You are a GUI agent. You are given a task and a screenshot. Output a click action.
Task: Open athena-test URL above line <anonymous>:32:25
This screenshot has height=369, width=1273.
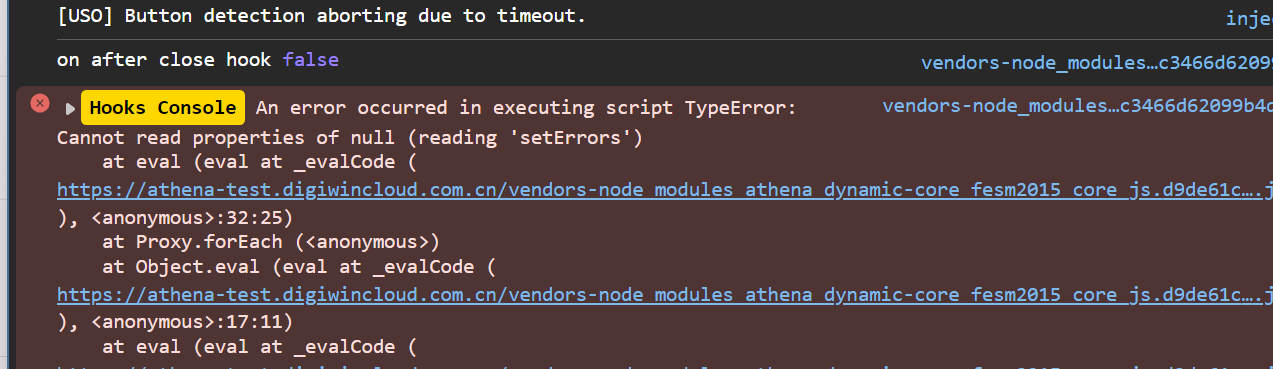pyautogui.click(x=665, y=190)
